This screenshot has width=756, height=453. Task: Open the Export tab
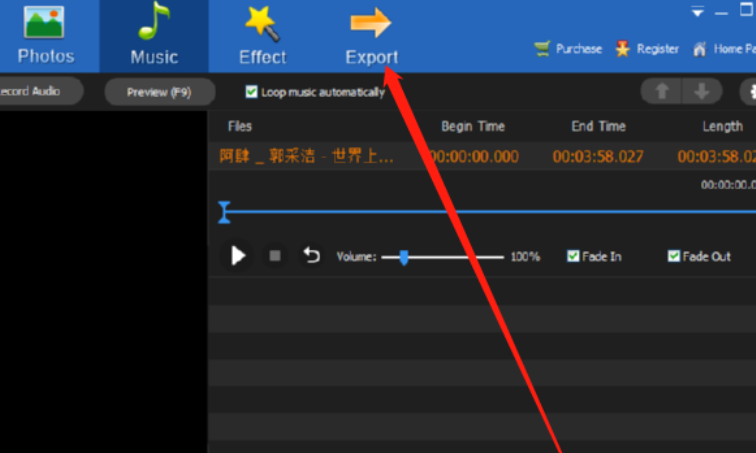point(371,36)
